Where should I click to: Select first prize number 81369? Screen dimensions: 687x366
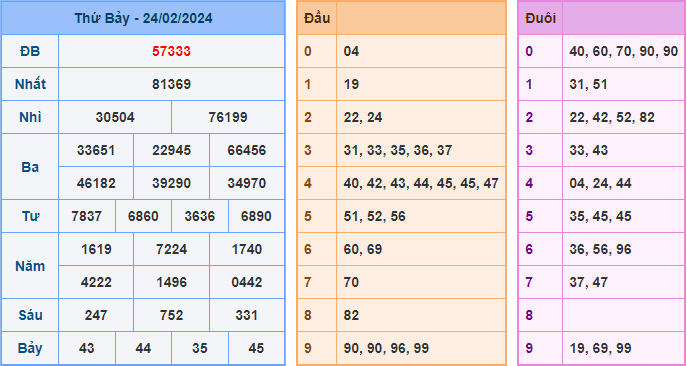171,84
